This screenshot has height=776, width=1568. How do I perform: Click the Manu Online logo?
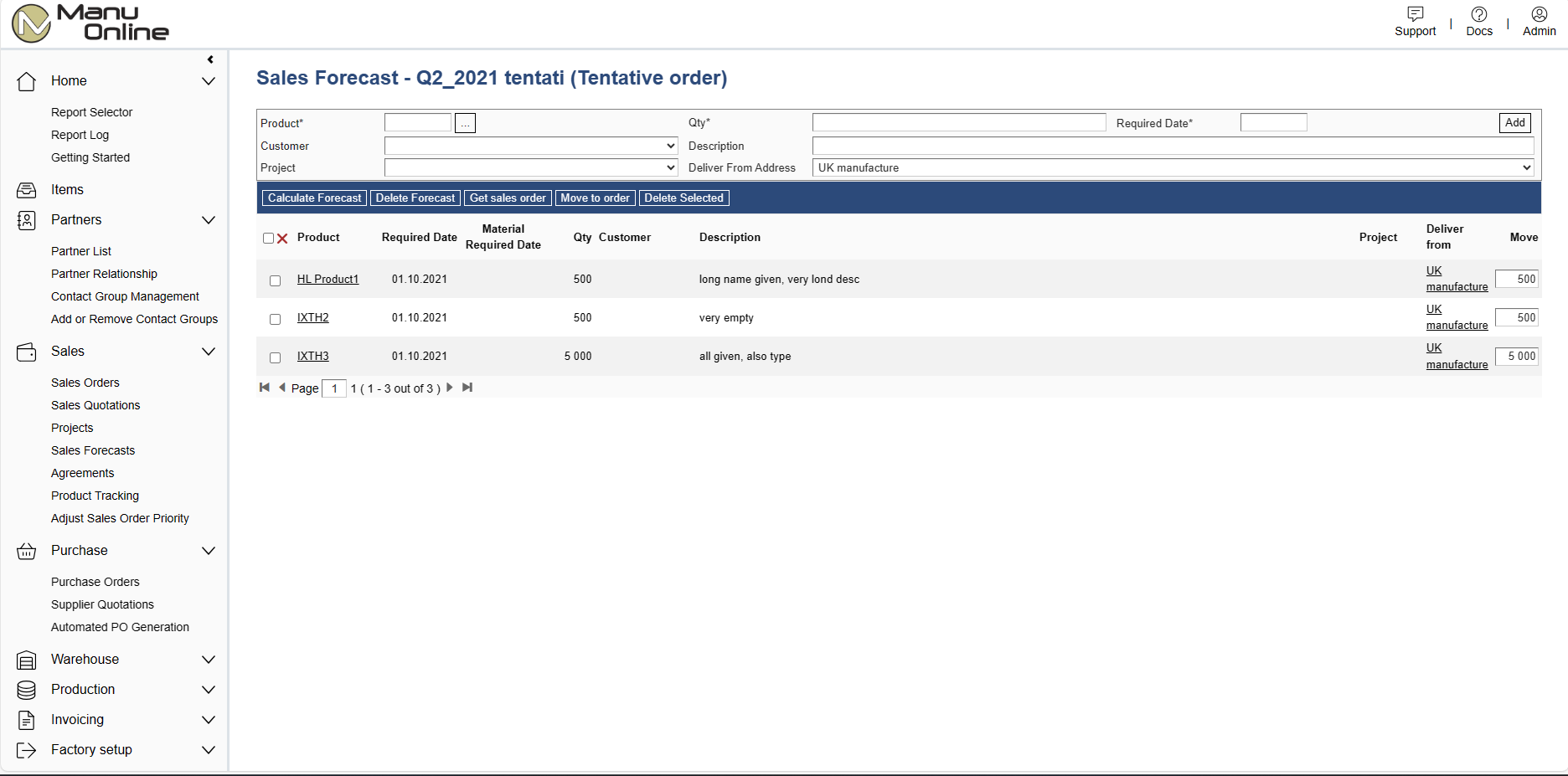[x=90, y=23]
